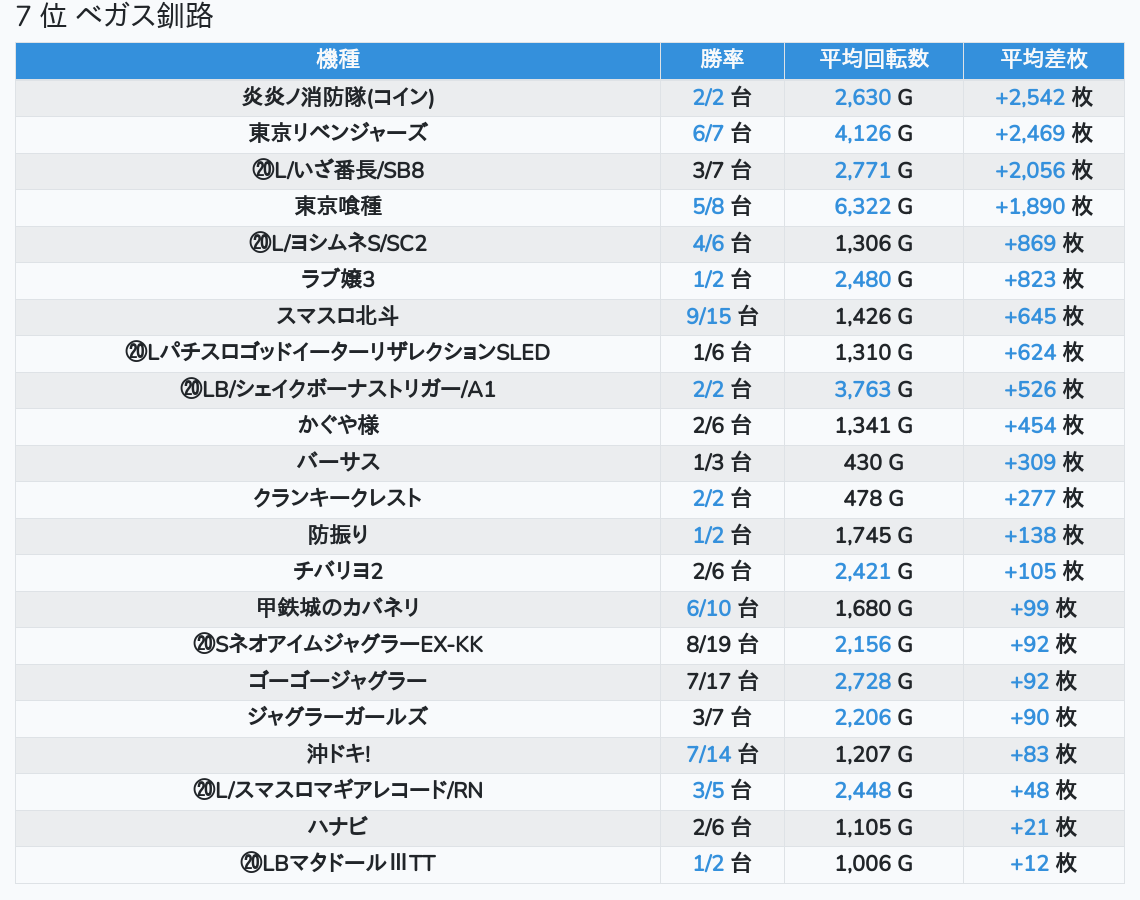Click the 機種 column header
Screen dimensions: 1140x900
point(338,60)
